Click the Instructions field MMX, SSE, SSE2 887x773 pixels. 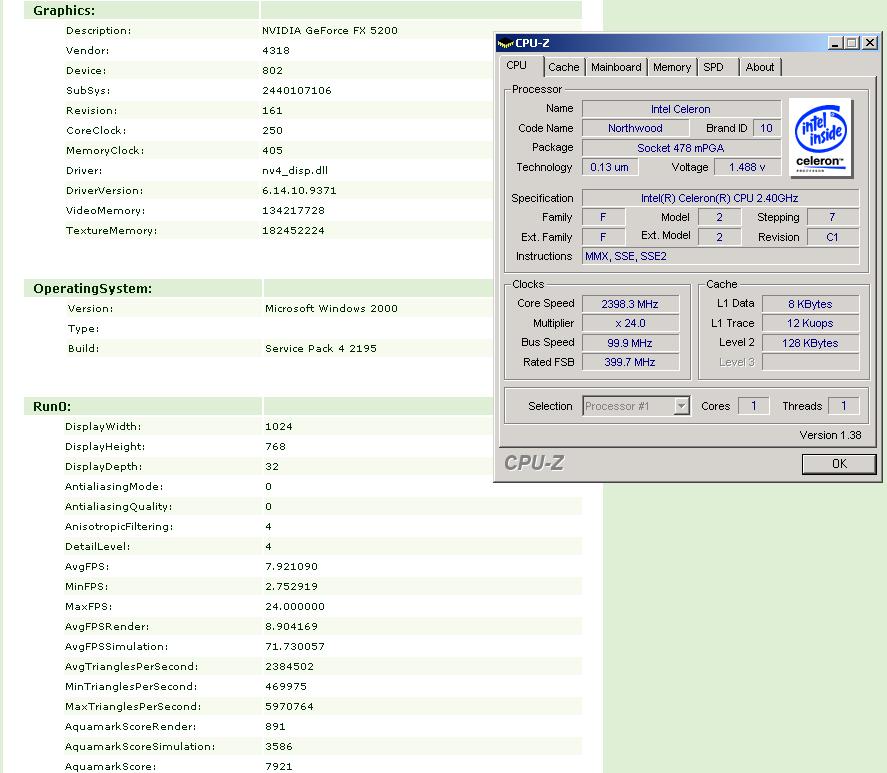[720, 256]
